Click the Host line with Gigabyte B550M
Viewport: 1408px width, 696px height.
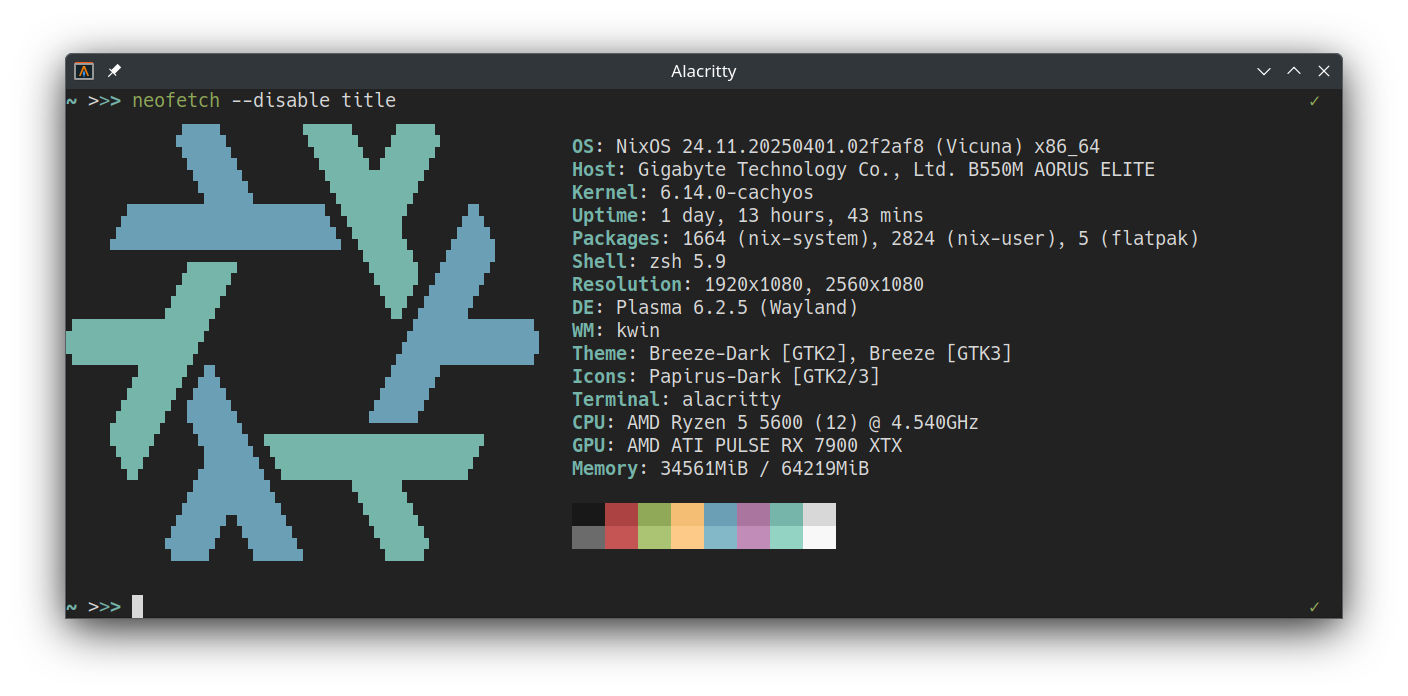click(x=864, y=169)
